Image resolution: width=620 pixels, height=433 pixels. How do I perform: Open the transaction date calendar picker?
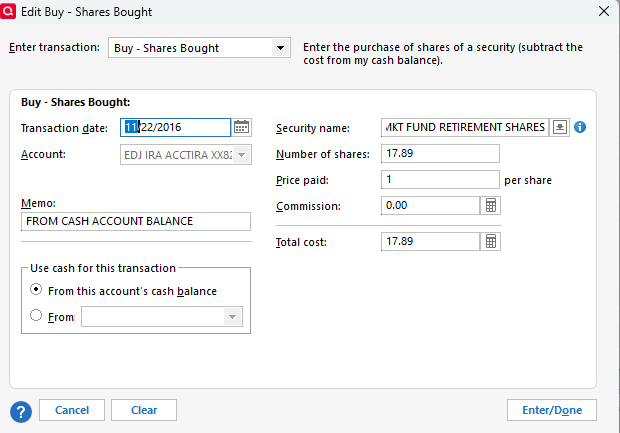[241, 127]
